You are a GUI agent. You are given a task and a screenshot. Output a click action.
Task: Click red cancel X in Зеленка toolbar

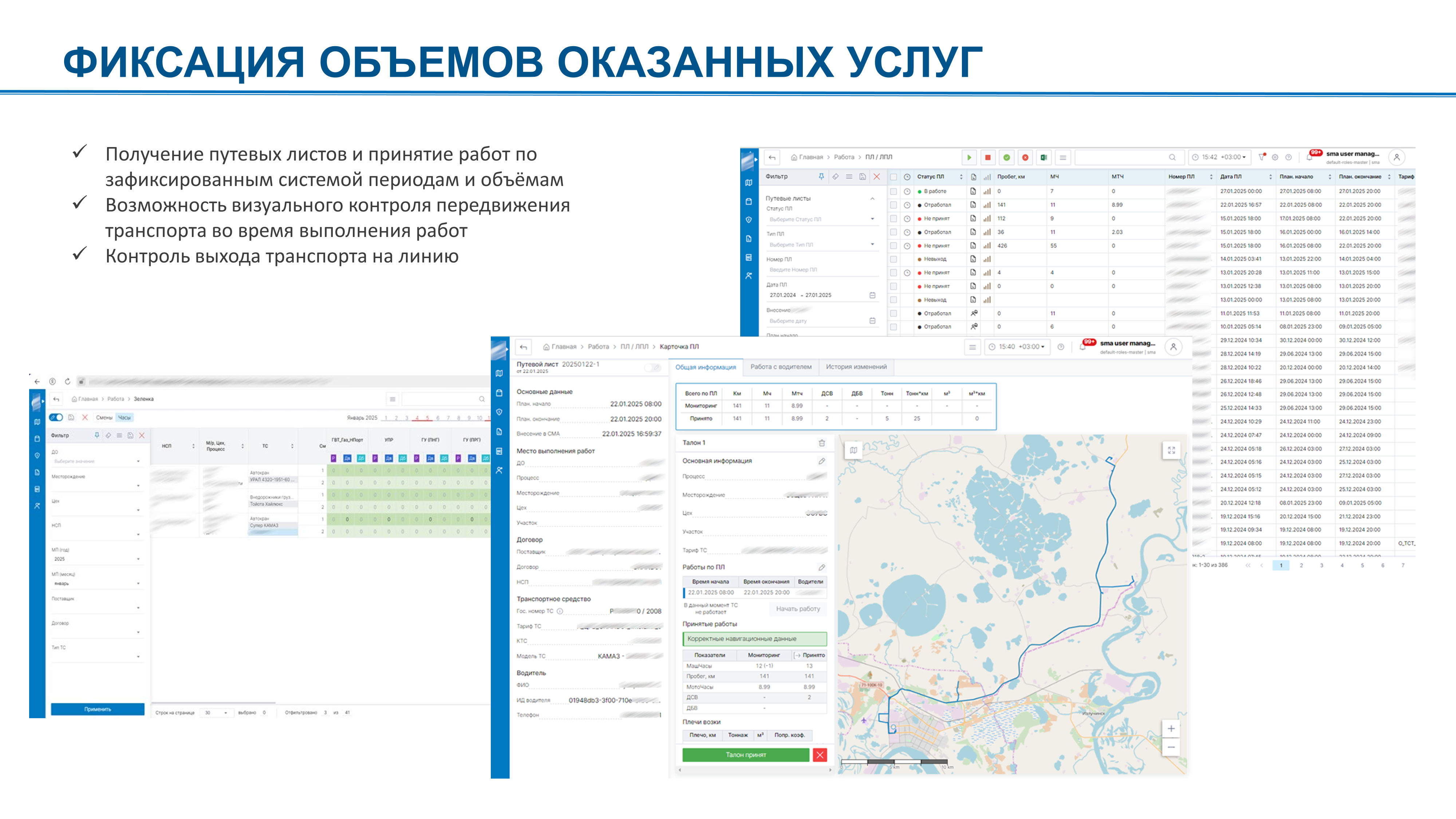[x=85, y=418]
